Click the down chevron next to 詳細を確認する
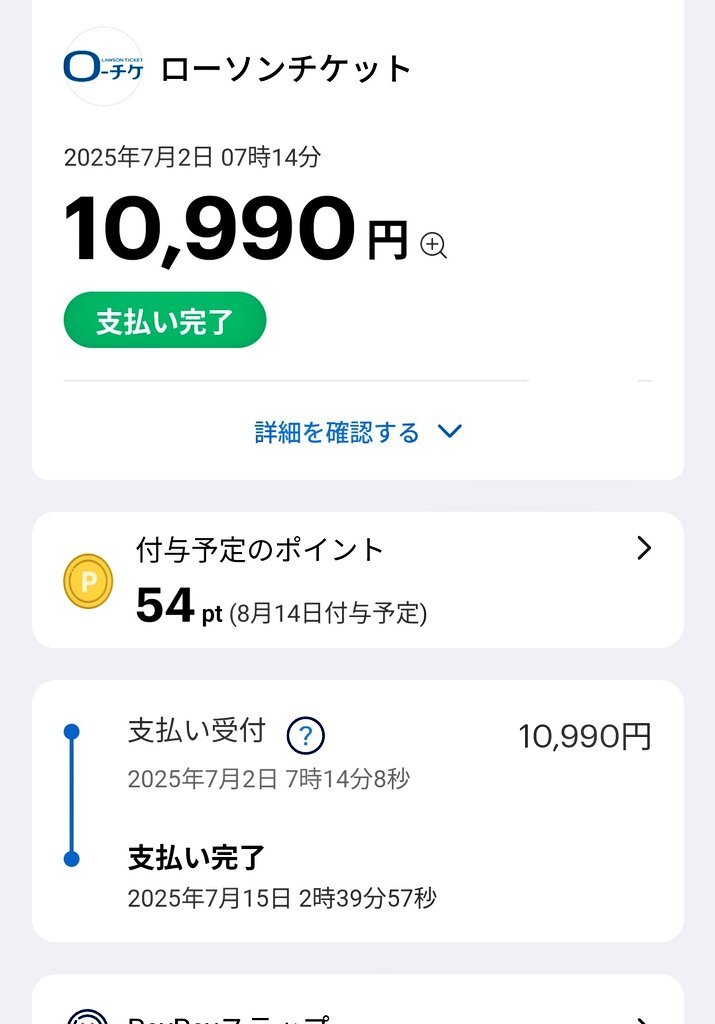This screenshot has height=1024, width=715. click(450, 431)
